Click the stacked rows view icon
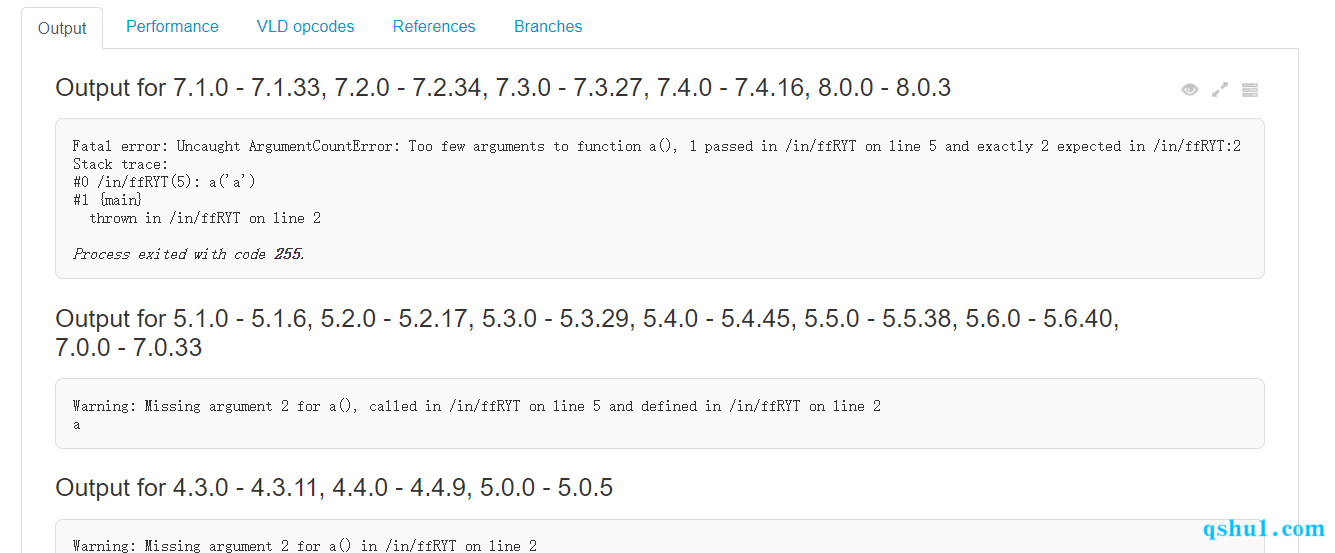 coord(1250,90)
